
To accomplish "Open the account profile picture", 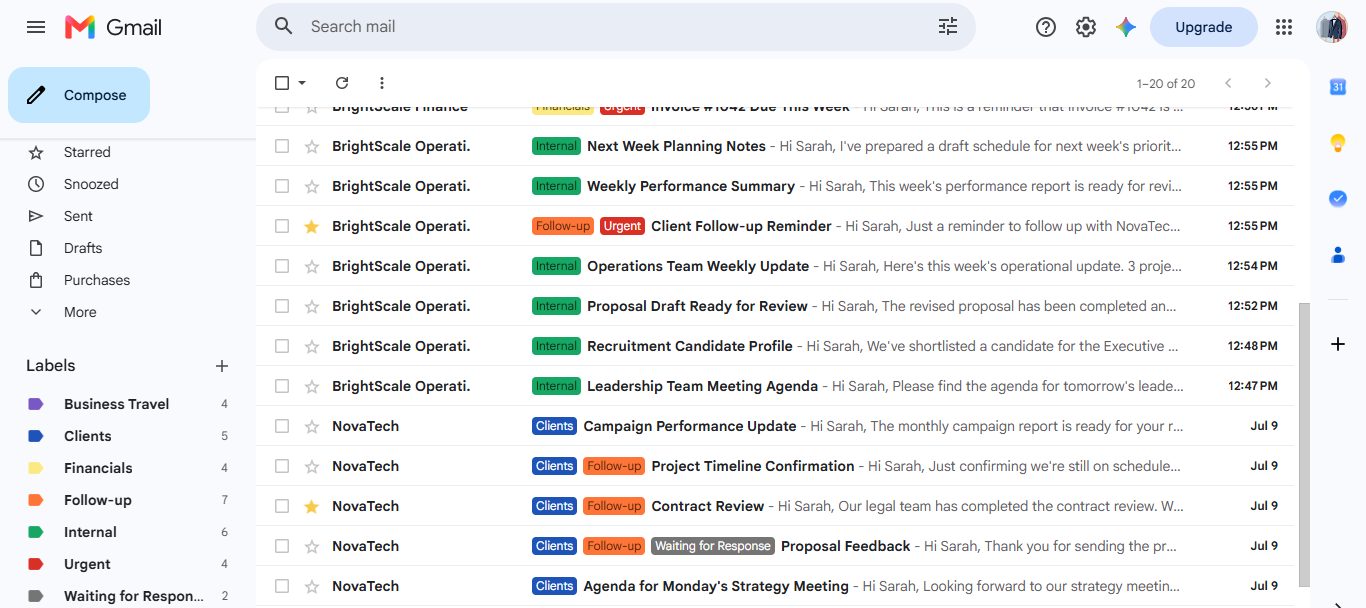I will [1332, 27].
